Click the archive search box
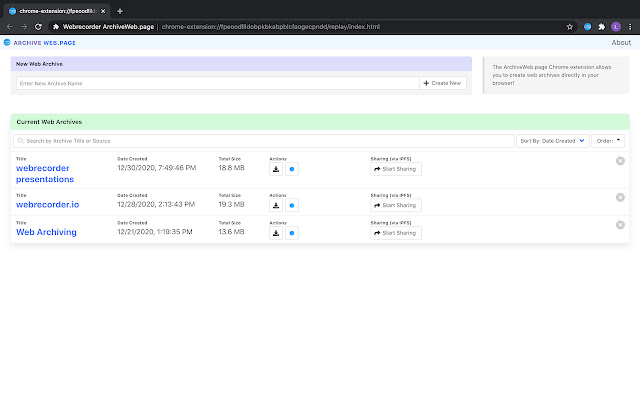 (x=264, y=141)
